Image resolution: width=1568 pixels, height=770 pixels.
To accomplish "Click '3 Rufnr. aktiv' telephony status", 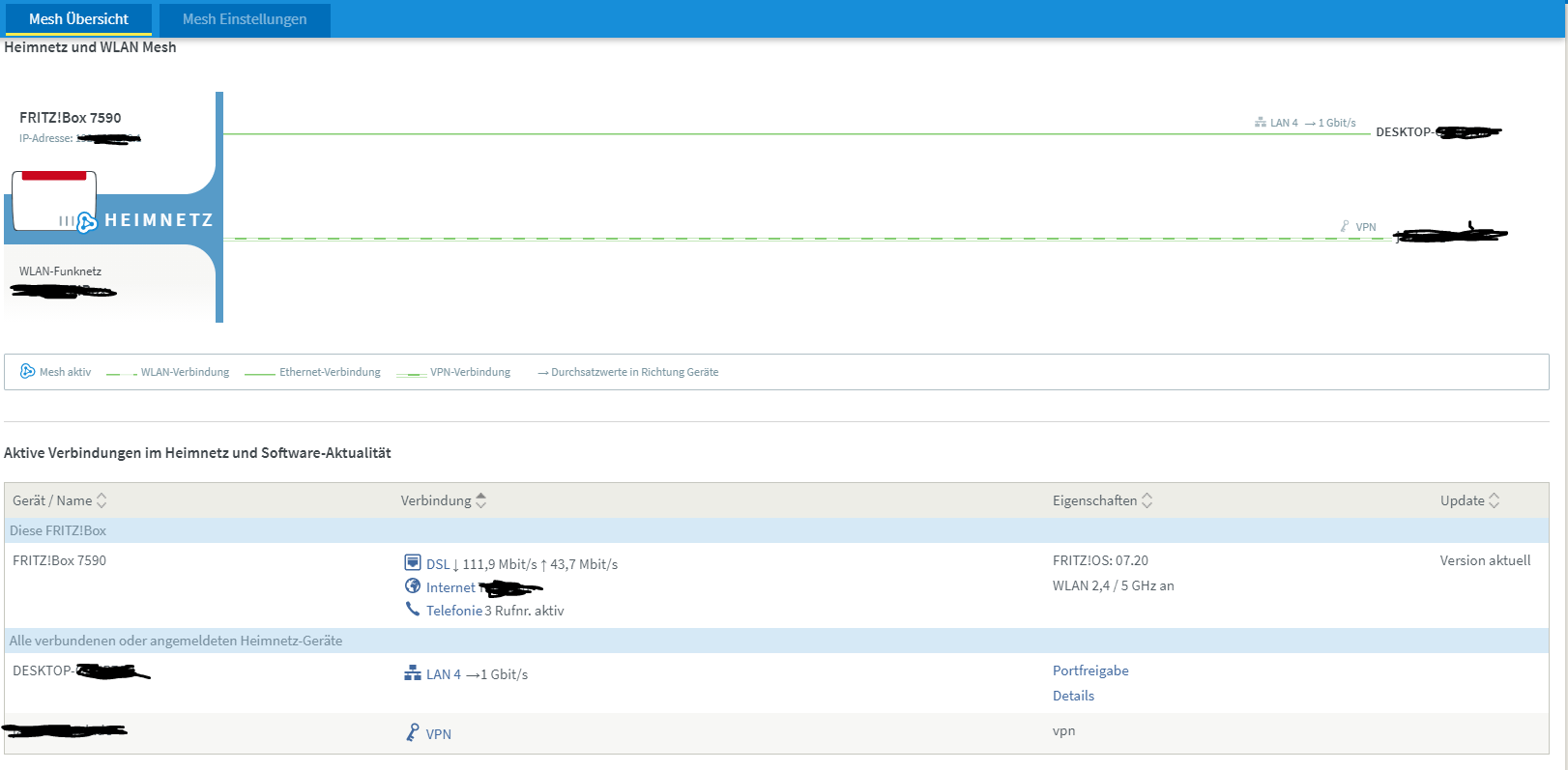I will [524, 611].
